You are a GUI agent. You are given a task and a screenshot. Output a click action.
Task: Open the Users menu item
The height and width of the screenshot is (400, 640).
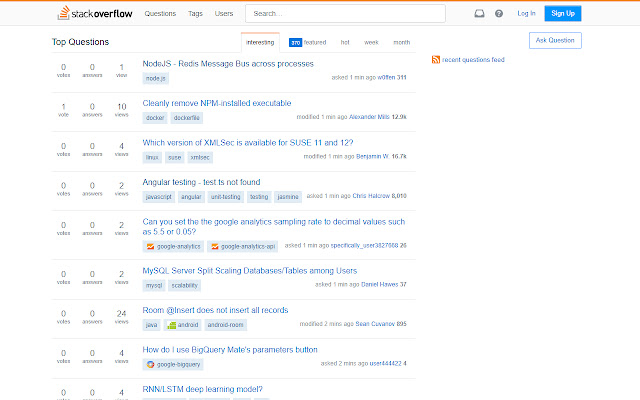[x=224, y=13]
